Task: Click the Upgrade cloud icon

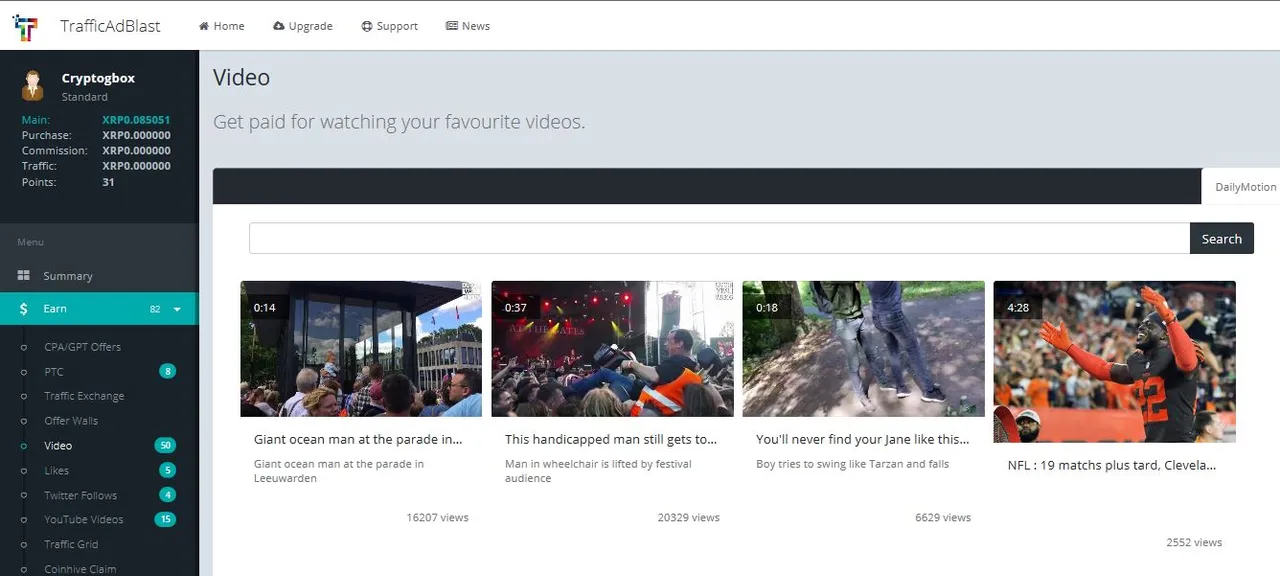Action: (278, 26)
